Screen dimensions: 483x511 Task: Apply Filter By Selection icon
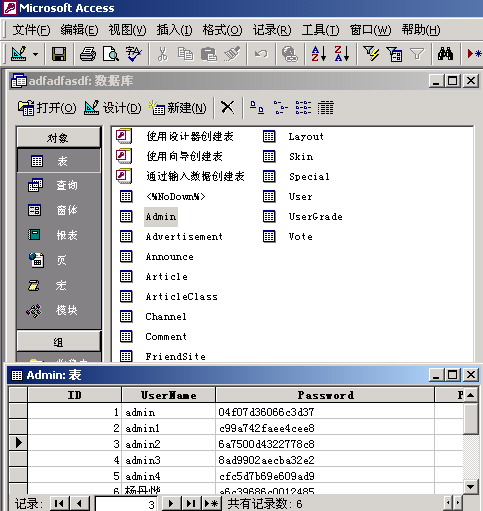(x=371, y=54)
